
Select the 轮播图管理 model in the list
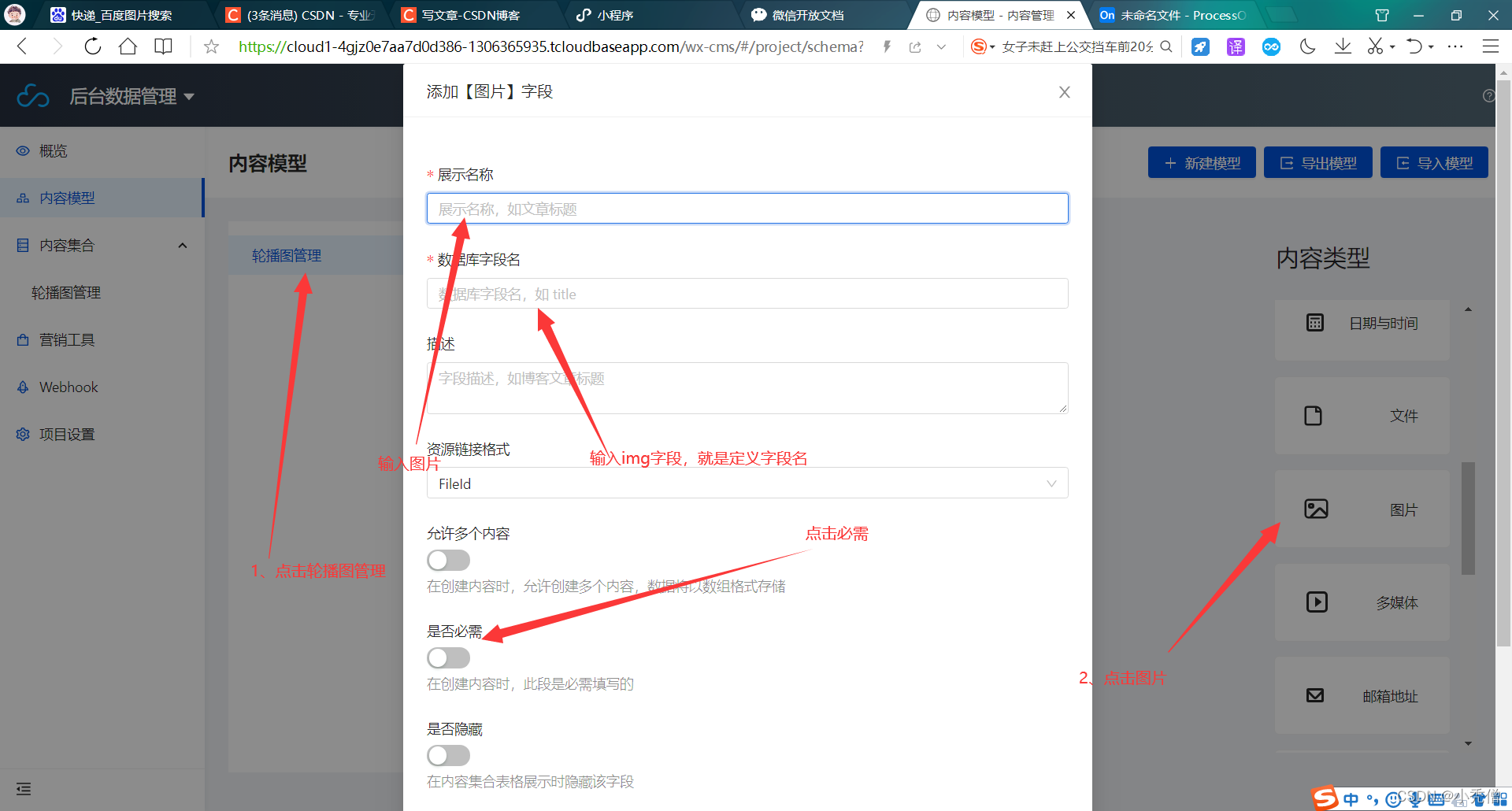click(x=316, y=256)
